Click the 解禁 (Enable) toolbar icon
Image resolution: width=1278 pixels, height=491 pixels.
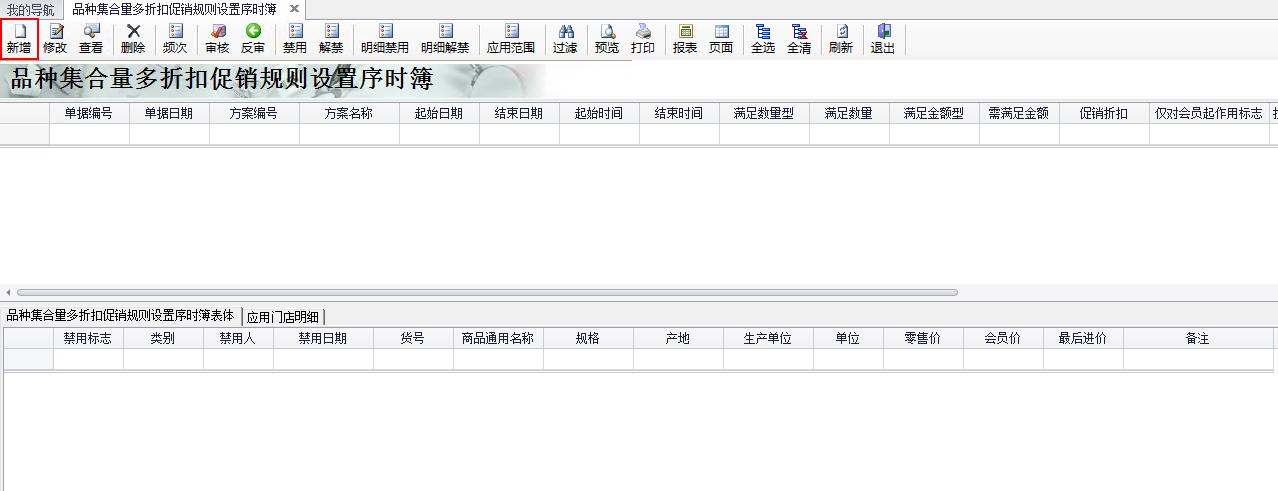331,39
